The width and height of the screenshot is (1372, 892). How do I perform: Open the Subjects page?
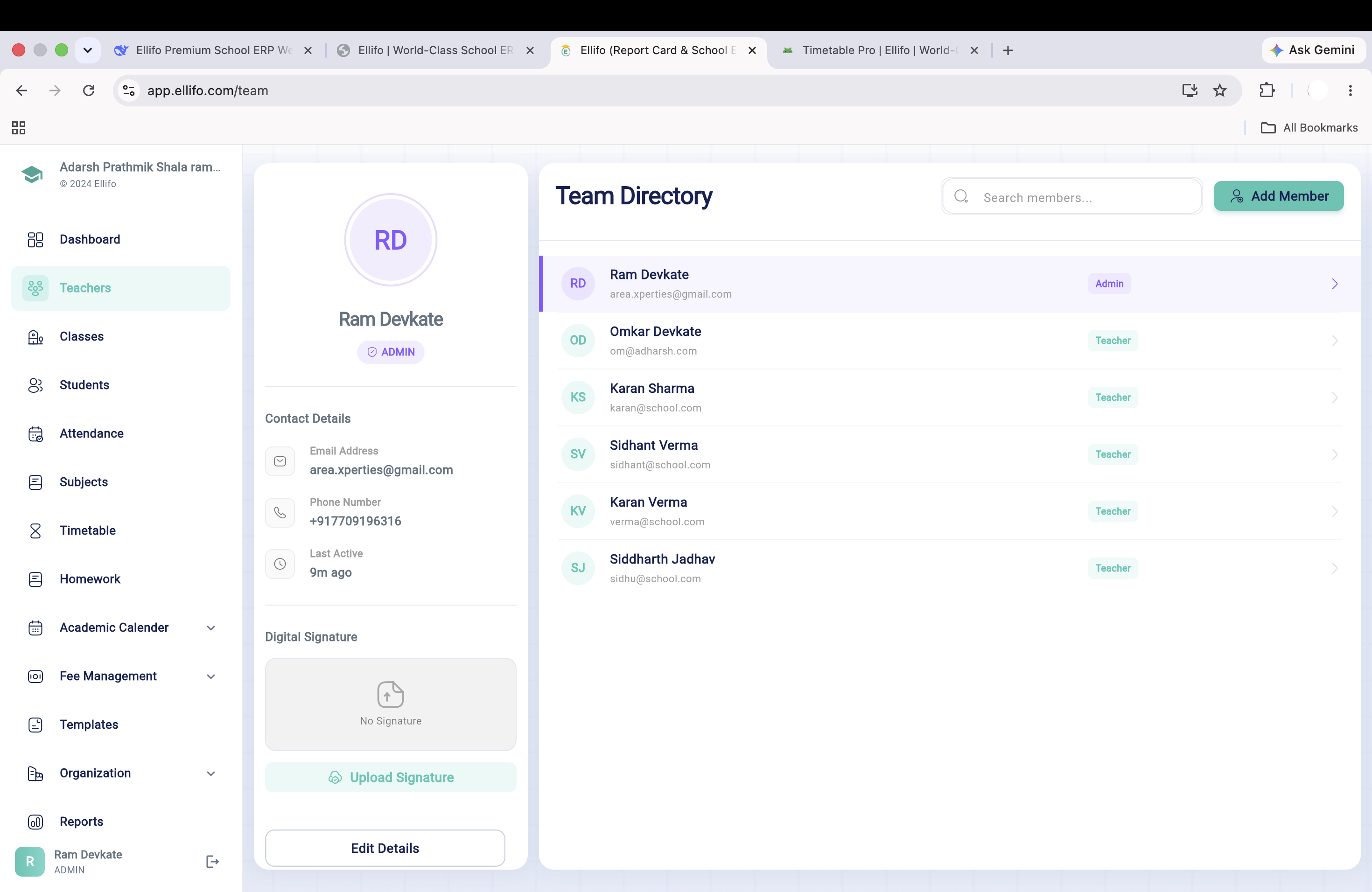[120, 482]
